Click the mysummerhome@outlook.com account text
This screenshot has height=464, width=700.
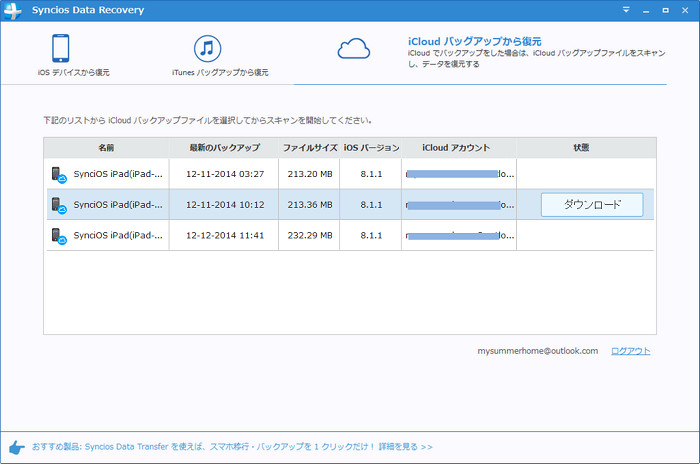pyautogui.click(x=538, y=351)
